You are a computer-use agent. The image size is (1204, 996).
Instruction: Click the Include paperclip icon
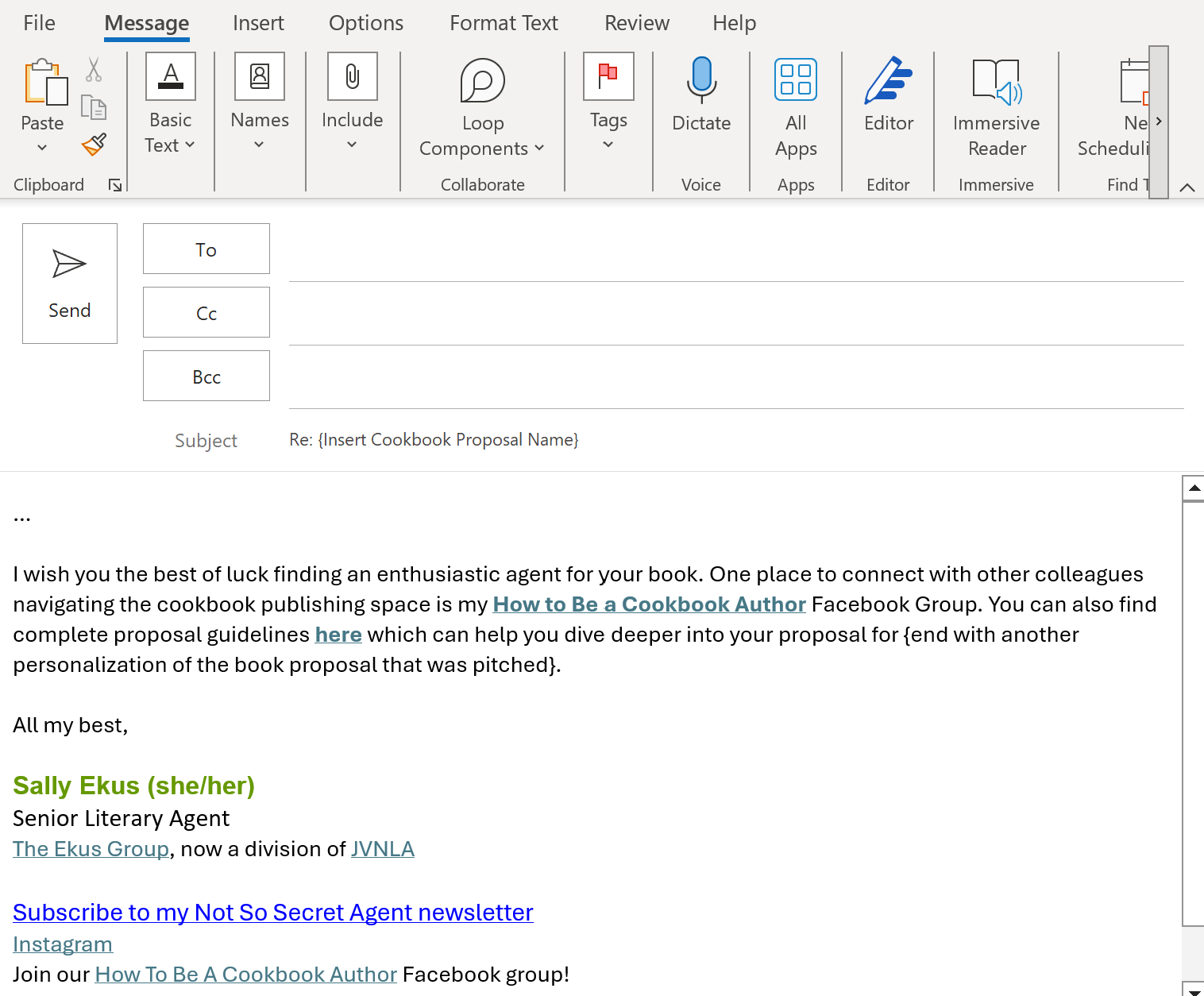point(353,76)
